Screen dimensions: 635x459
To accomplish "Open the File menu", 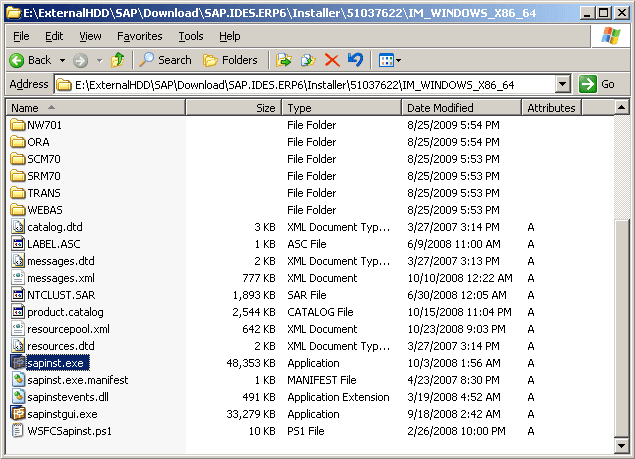I will (21, 36).
